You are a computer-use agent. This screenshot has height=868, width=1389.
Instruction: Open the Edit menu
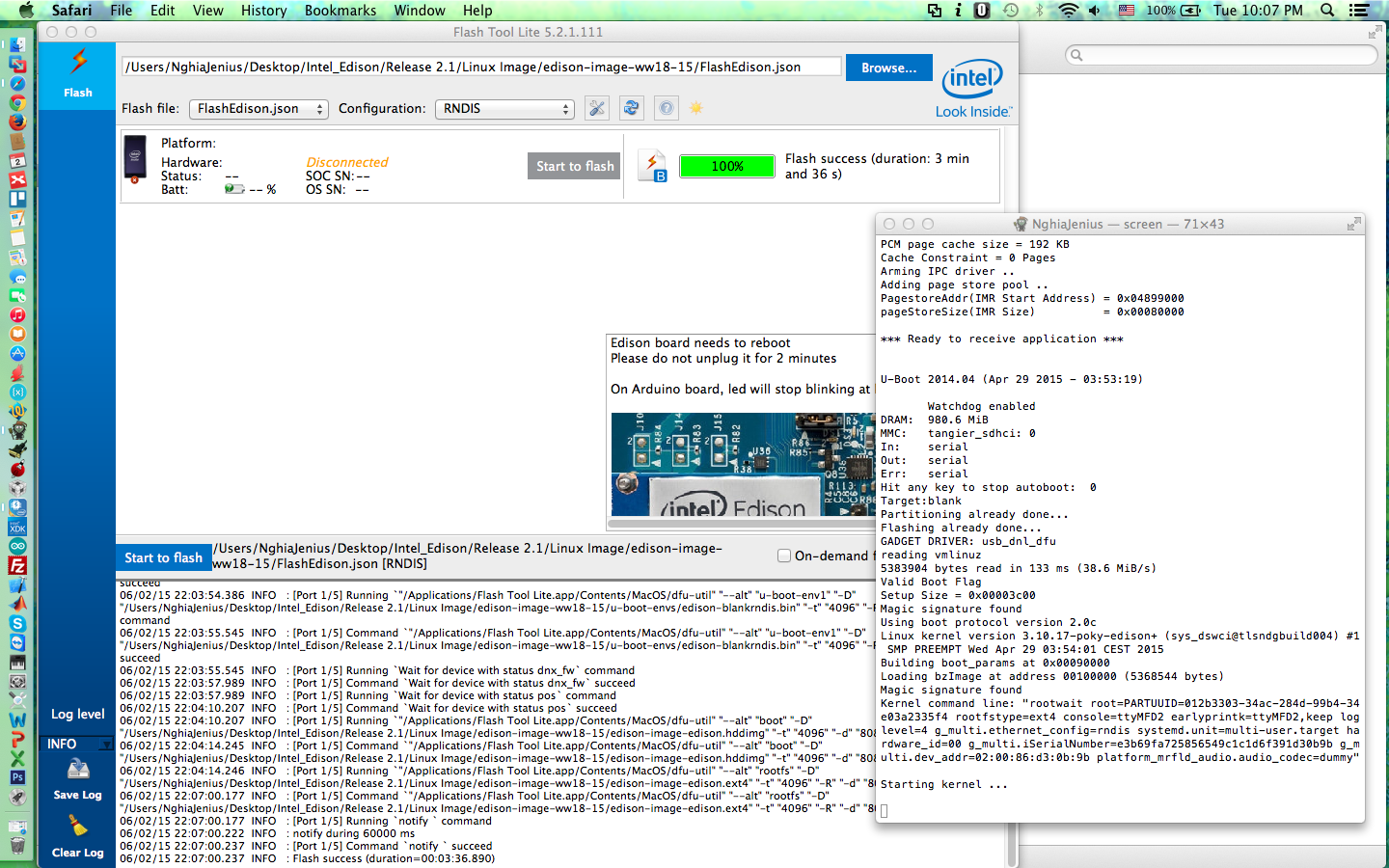click(x=162, y=11)
